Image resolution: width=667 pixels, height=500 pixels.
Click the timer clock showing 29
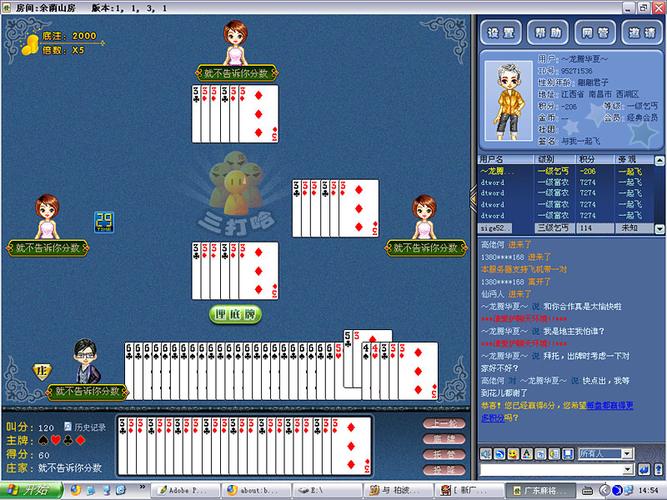pos(103,221)
